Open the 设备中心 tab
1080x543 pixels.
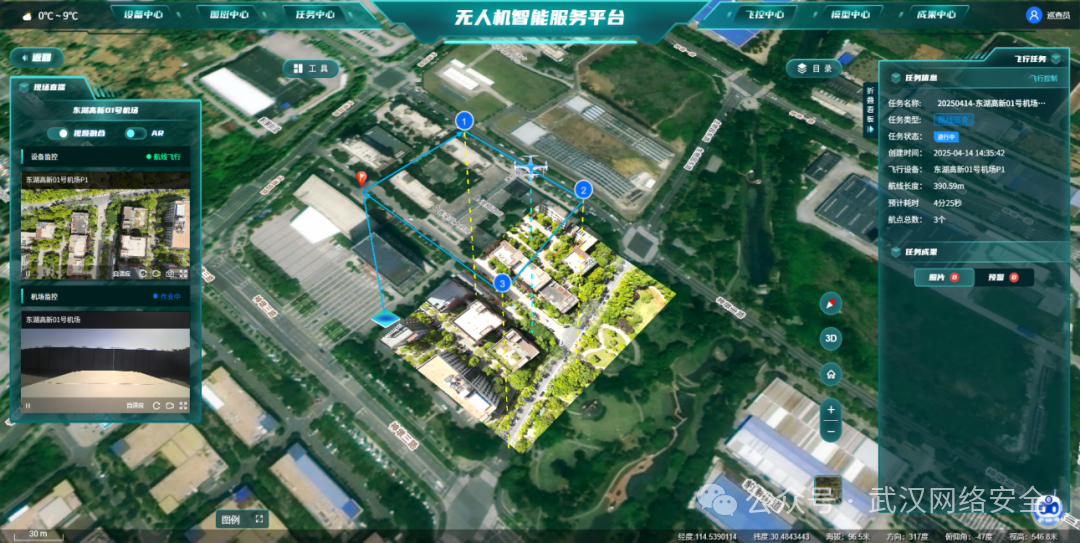143,13
